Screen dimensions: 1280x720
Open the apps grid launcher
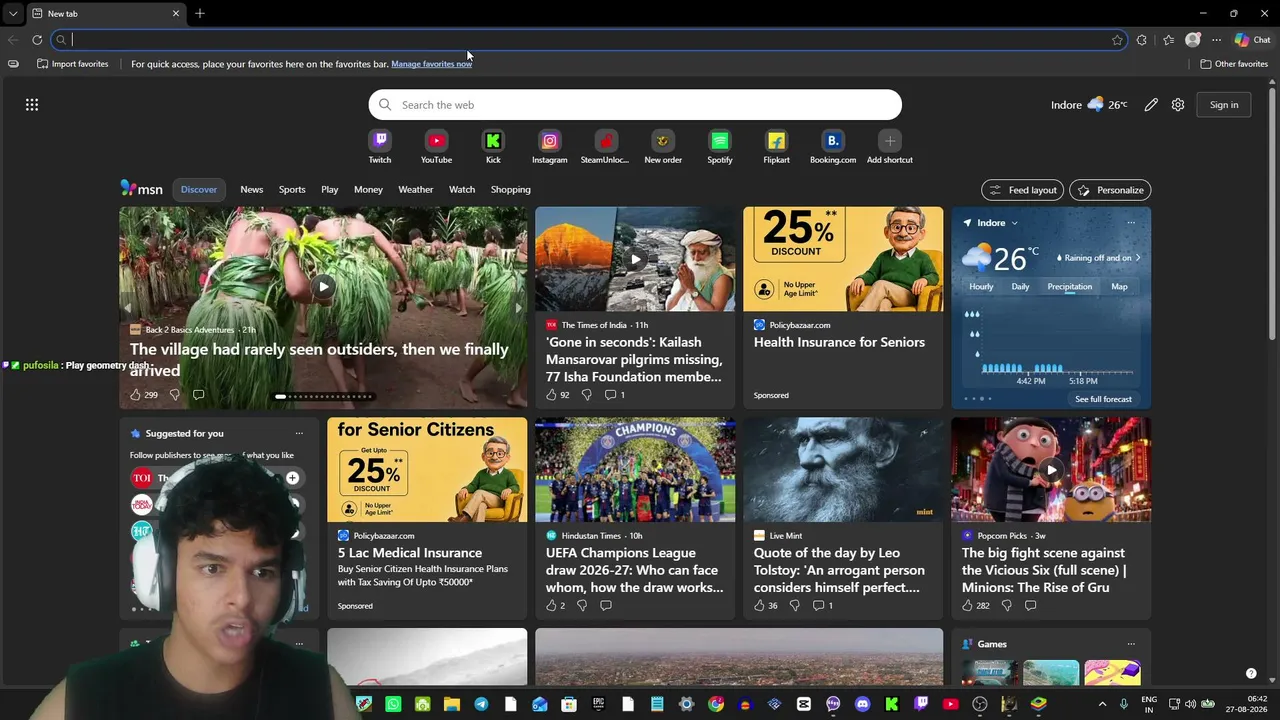pyautogui.click(x=32, y=105)
